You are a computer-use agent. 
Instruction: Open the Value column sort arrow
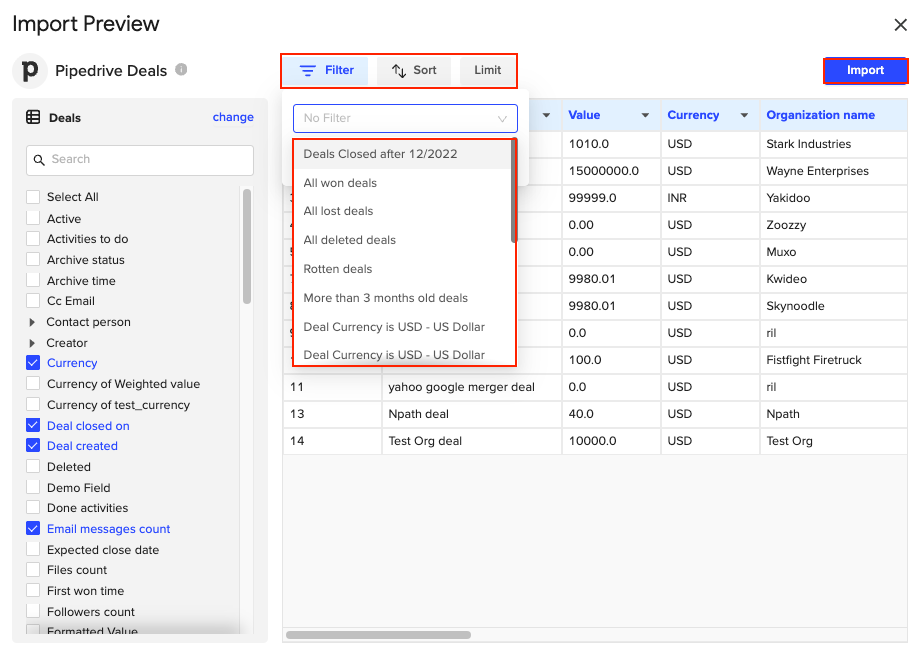tap(645, 116)
